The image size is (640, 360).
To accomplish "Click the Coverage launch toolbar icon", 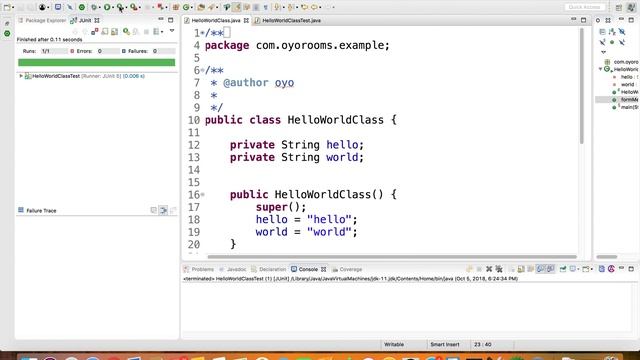I will point(120,7).
